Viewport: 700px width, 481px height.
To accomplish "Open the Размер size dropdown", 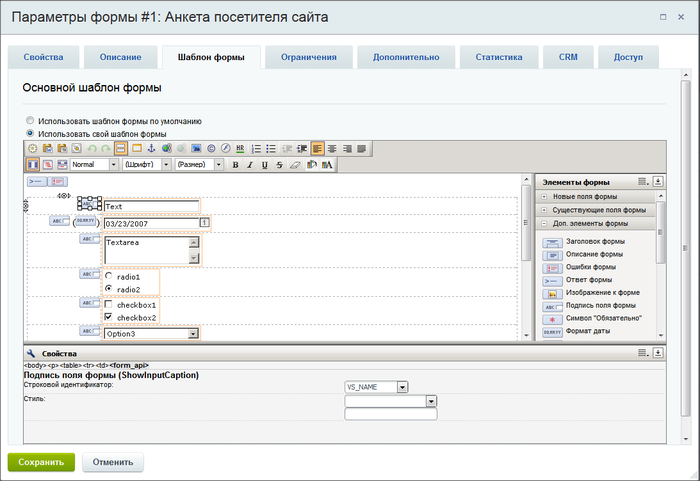I will pos(218,165).
